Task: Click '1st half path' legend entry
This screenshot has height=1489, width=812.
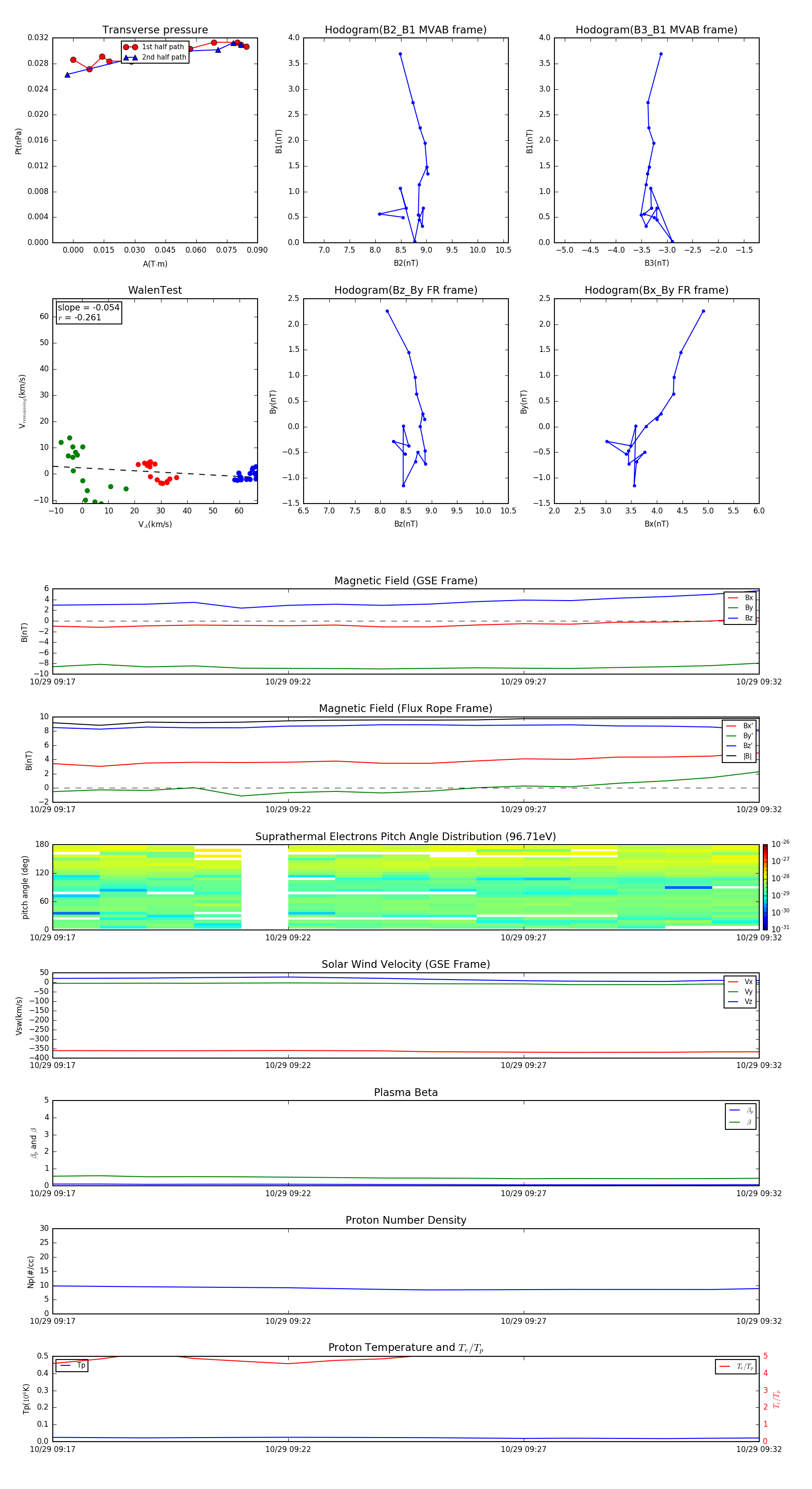Action: (x=154, y=47)
